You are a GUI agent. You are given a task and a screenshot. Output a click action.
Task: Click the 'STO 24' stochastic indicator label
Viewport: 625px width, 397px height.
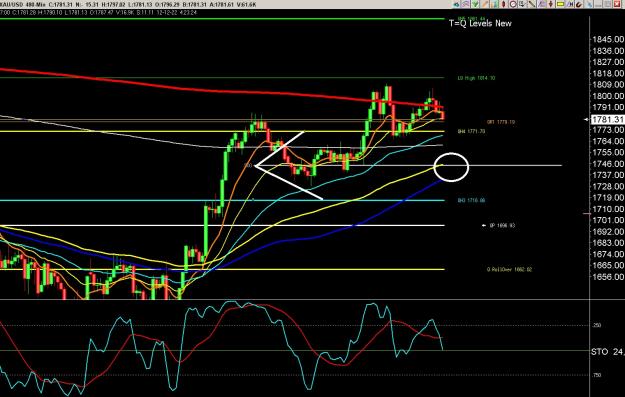607,352
